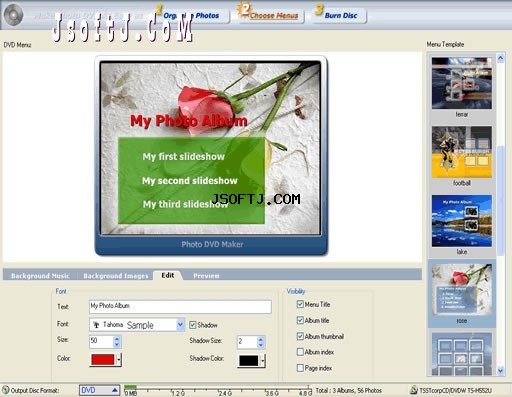The height and width of the screenshot is (397, 512).
Task: Select the grid template thumbnail at bottom
Action: [462, 354]
